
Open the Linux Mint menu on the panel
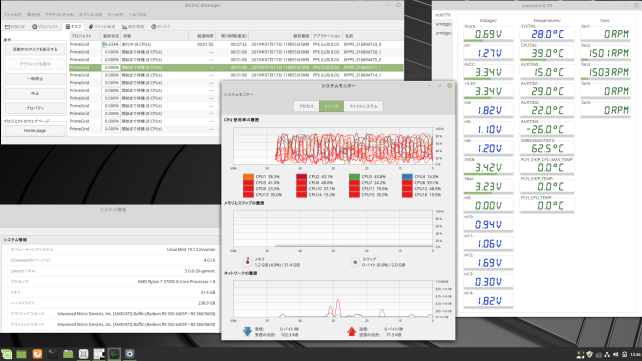click(7, 354)
